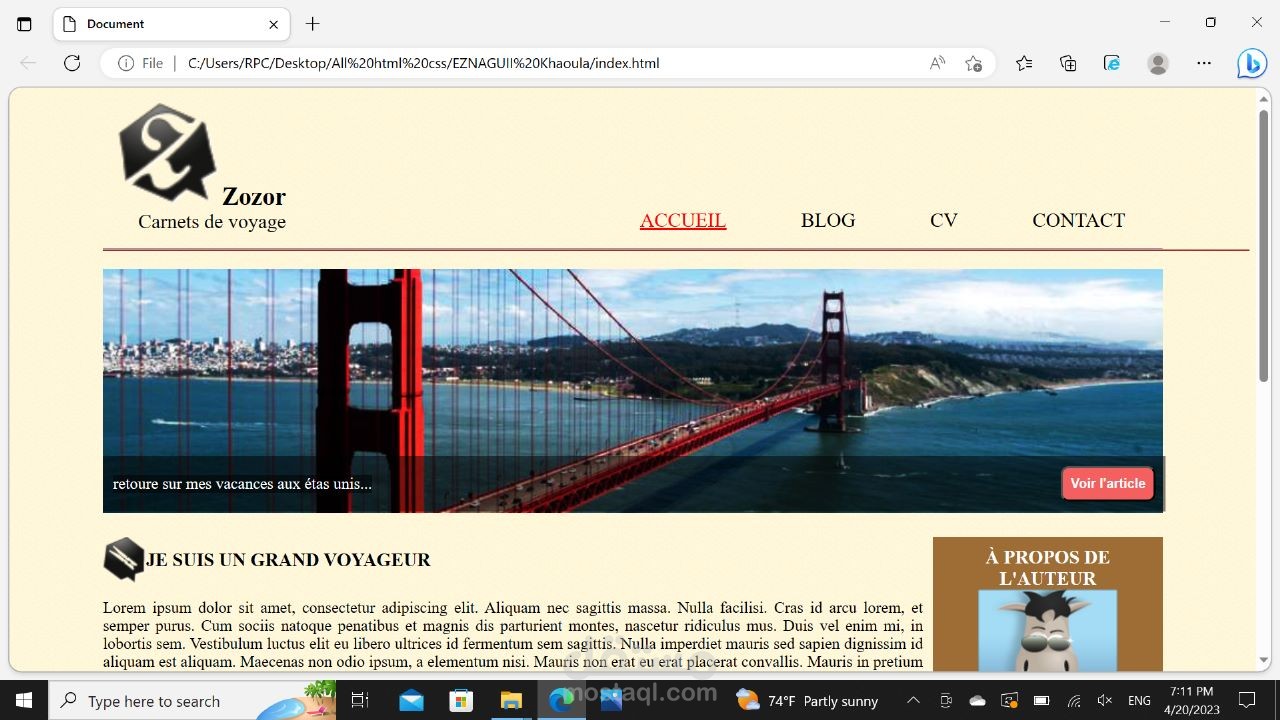Click the JE SUIS UN GRAND VOYAGEUR heading

(288, 560)
